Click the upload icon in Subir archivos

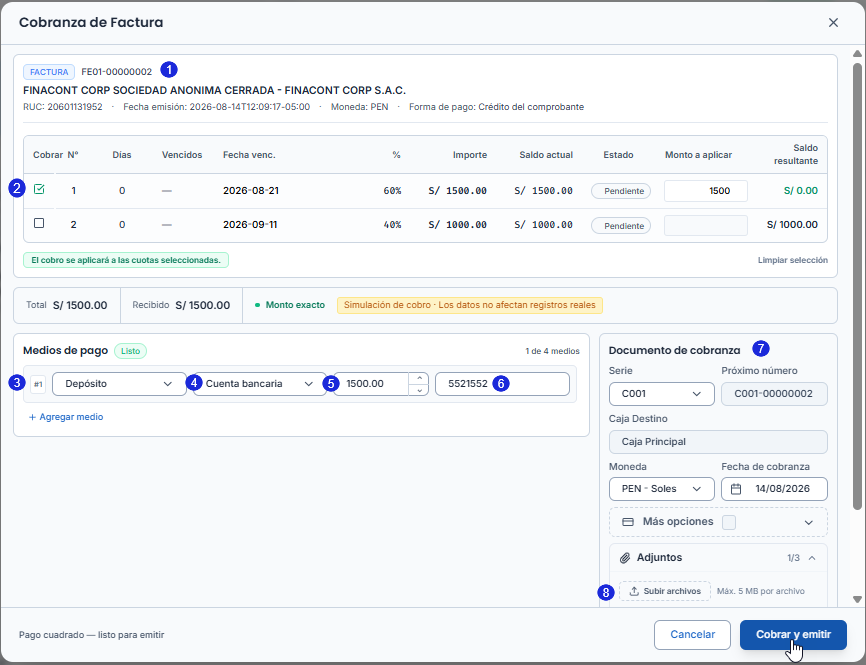634,591
